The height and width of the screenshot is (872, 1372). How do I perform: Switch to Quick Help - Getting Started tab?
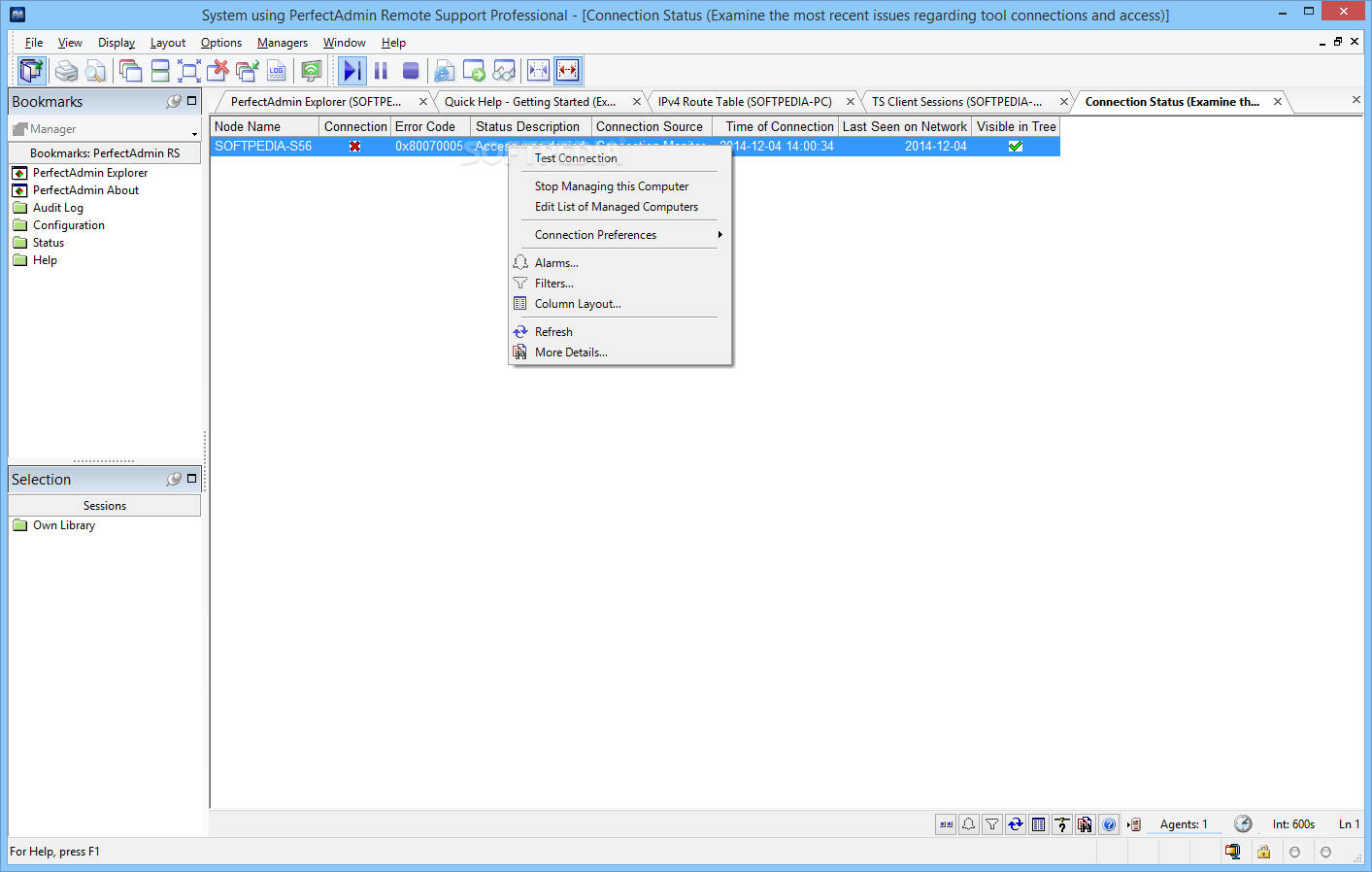pos(530,102)
